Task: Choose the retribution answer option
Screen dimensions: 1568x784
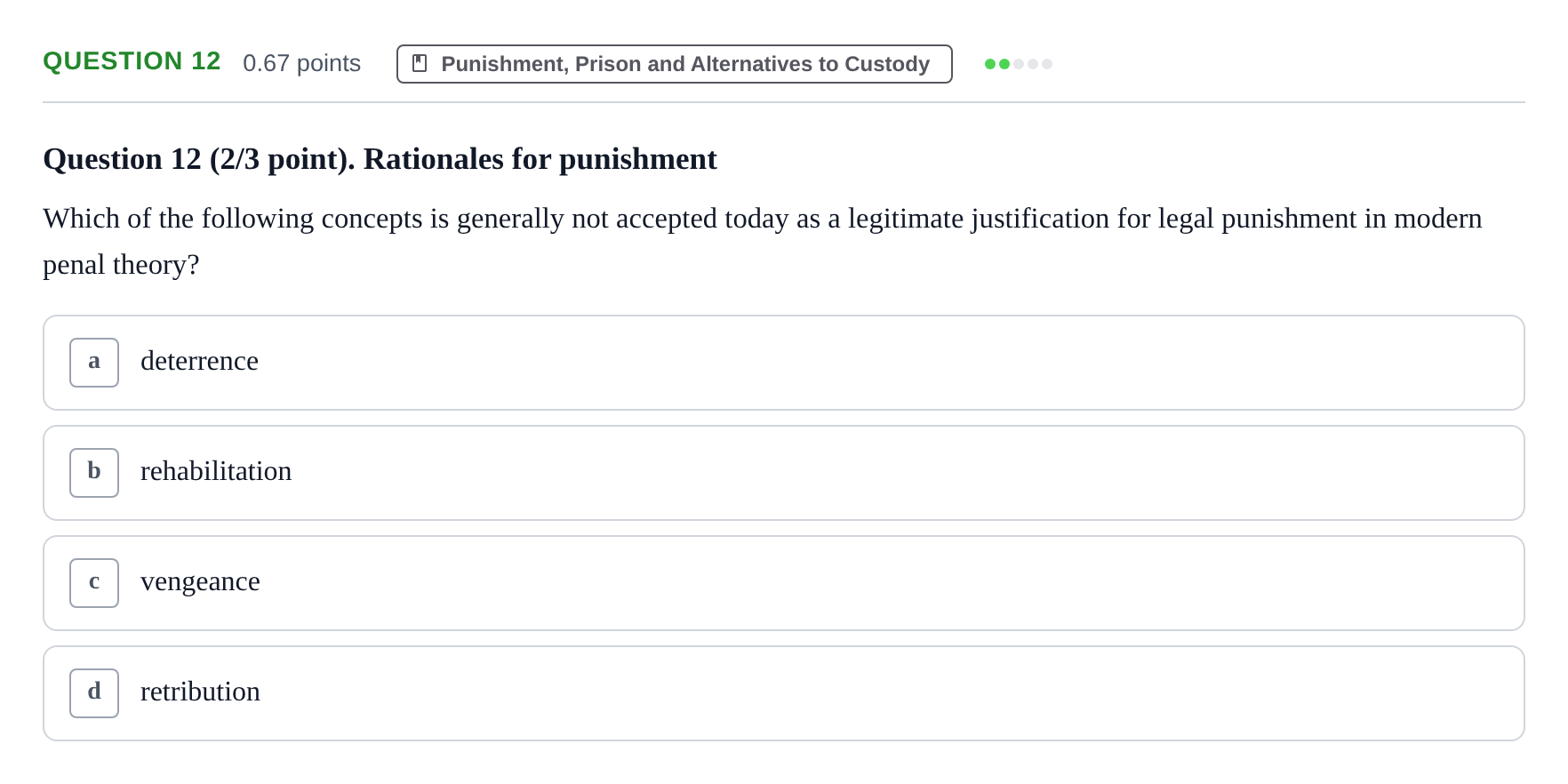Action: [x=784, y=693]
